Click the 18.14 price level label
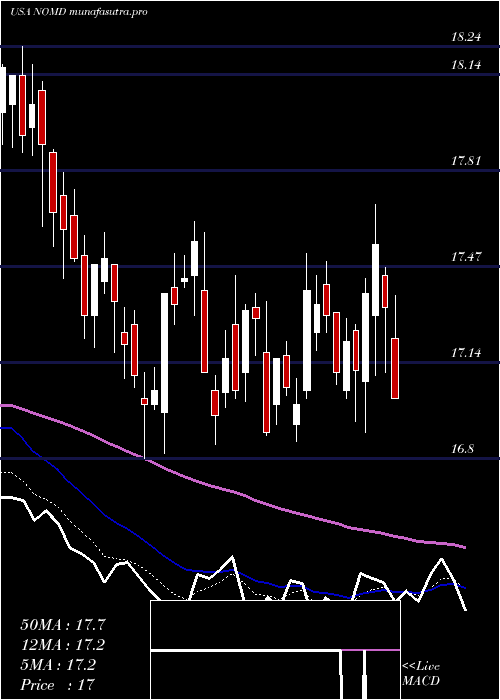The image size is (500, 700). pyautogui.click(x=466, y=65)
